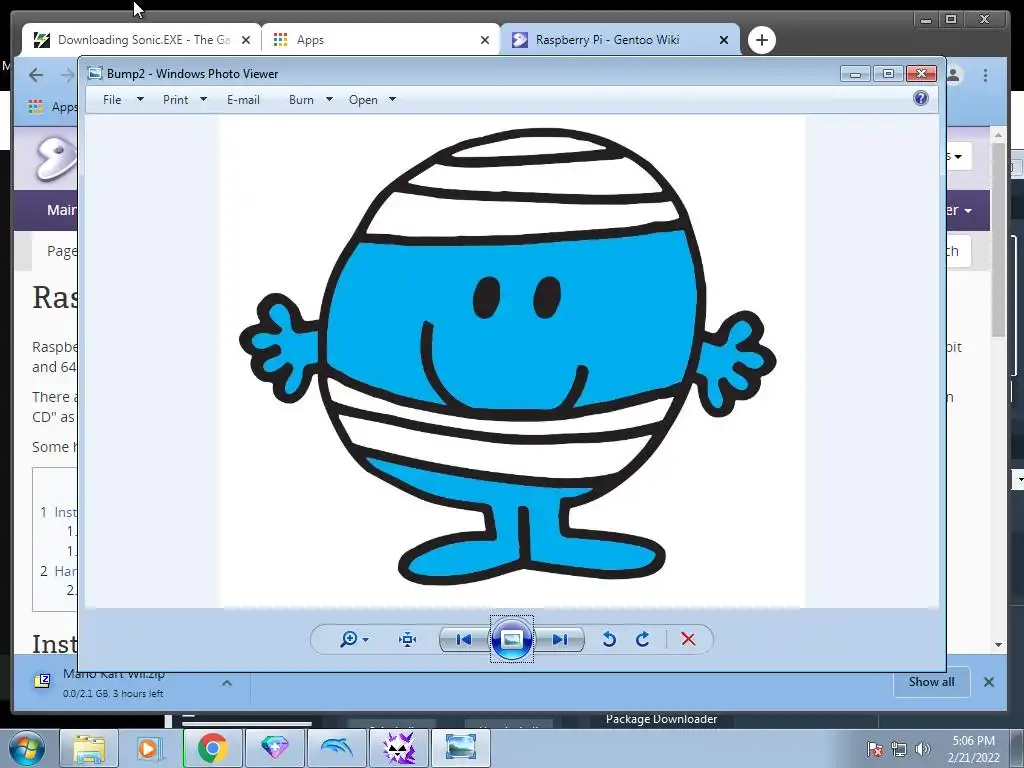Click scroll down arrow on browser scrollbar
Viewport: 1024px width, 768px height.
tap(999, 645)
